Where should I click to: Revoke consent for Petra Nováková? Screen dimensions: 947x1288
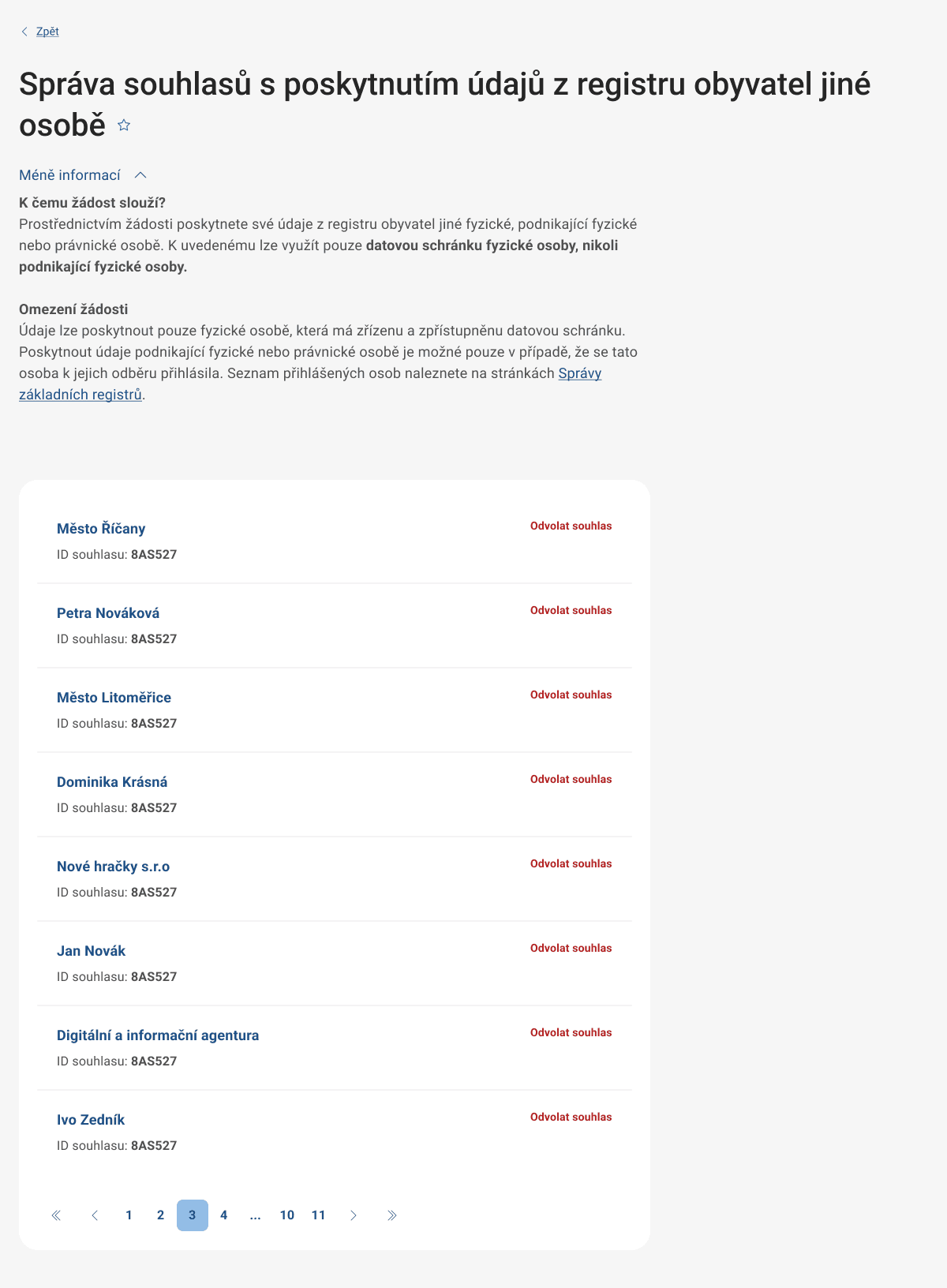coord(571,611)
